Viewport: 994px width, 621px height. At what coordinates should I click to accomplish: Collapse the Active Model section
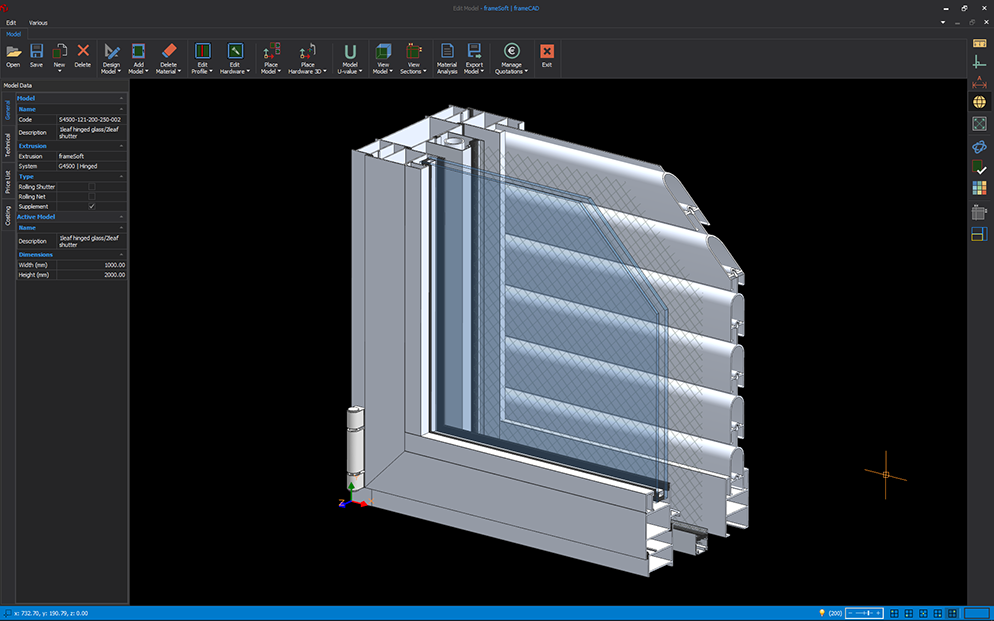[x=121, y=217]
